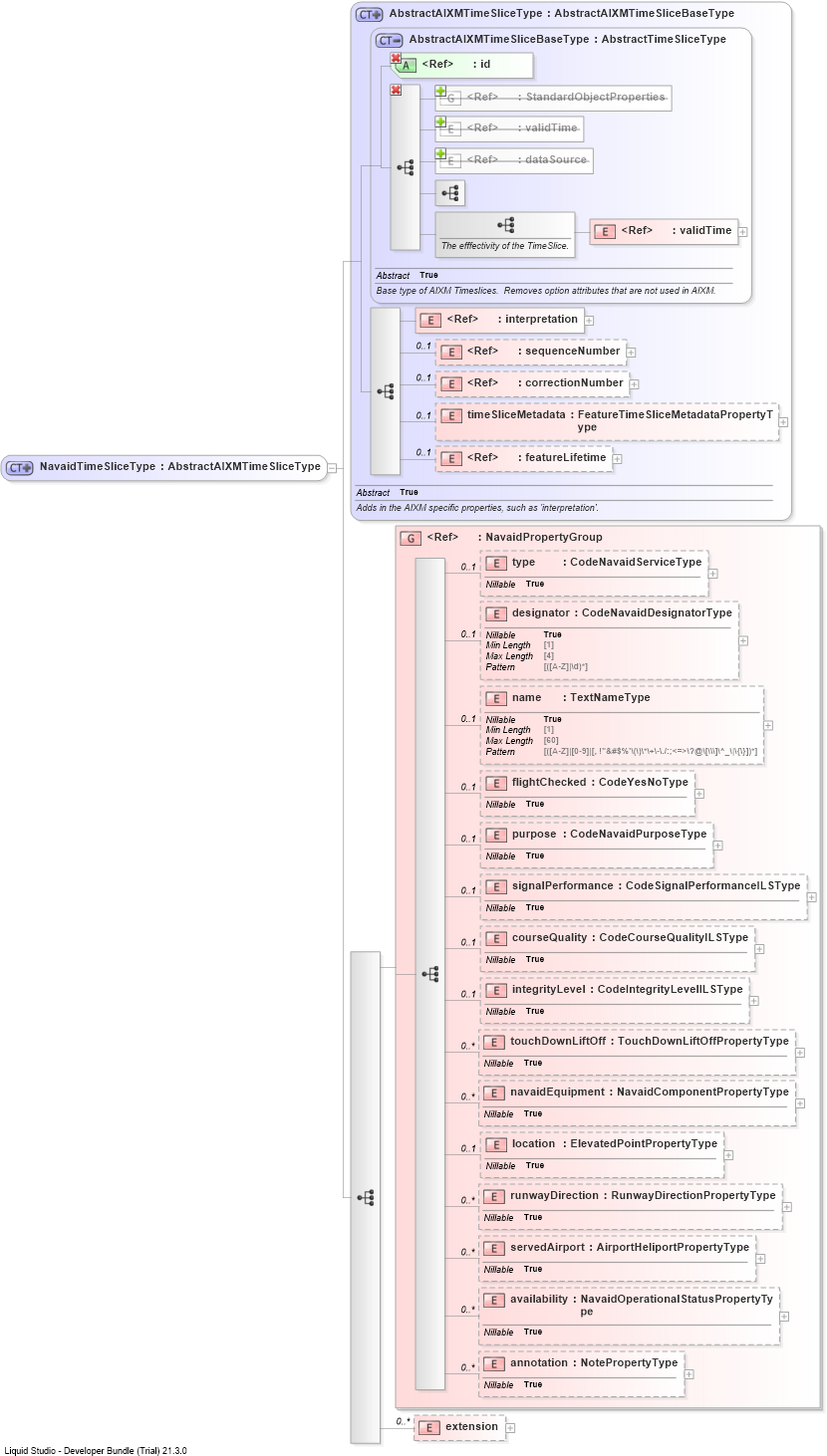Click the element icon of touchDownLiftOff
The height and width of the screenshot is (1456, 827).
point(494,1042)
